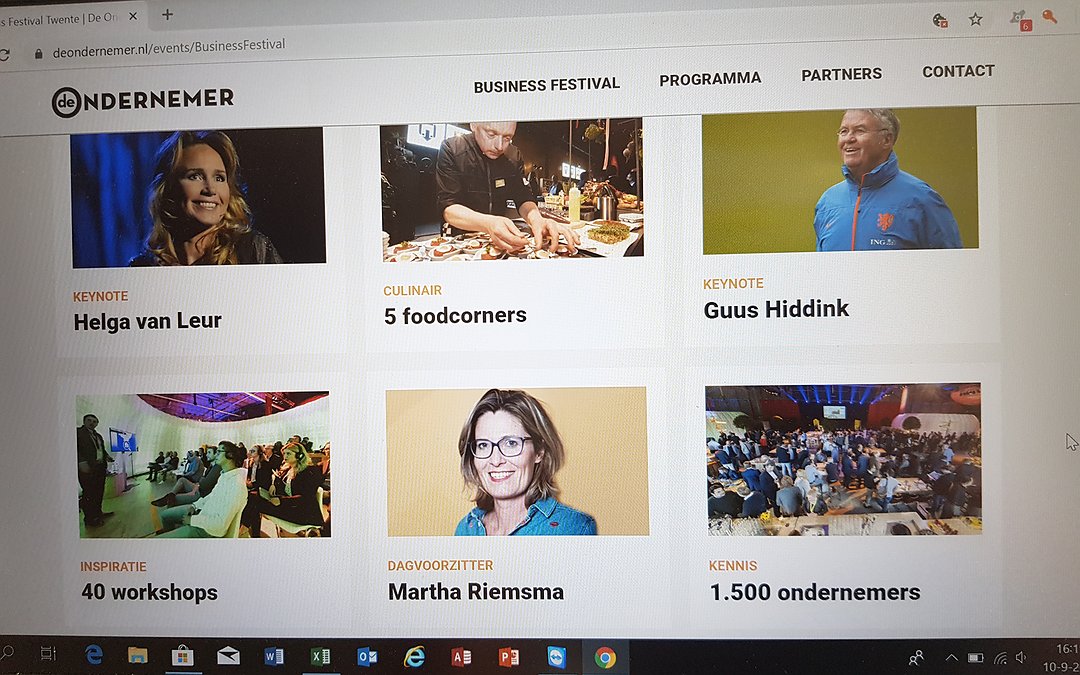The height and width of the screenshot is (675, 1080).
Task: Click the TeamViewer taskbar icon
Action: (x=557, y=658)
